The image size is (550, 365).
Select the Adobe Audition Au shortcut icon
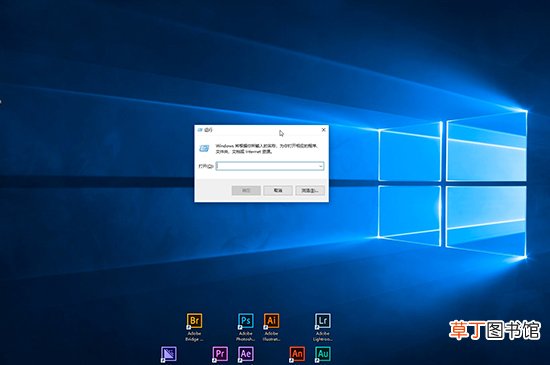pyautogui.click(x=323, y=354)
